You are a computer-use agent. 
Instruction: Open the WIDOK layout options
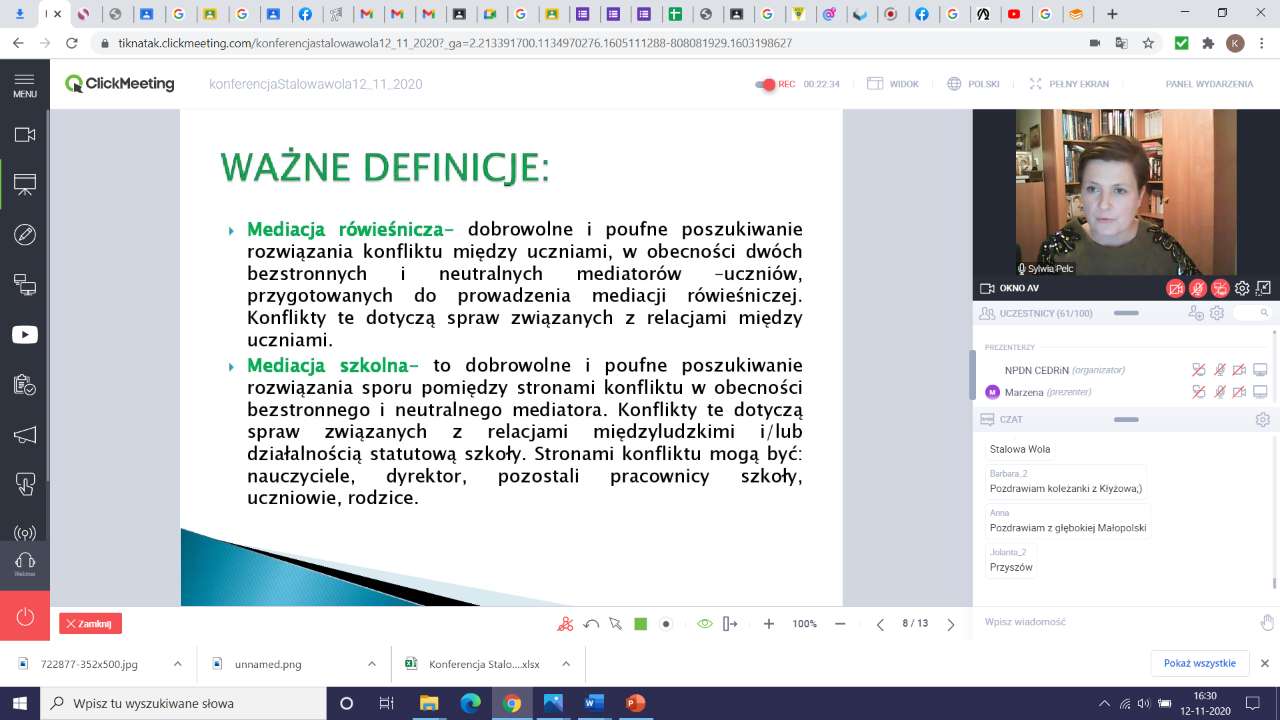[x=893, y=84]
